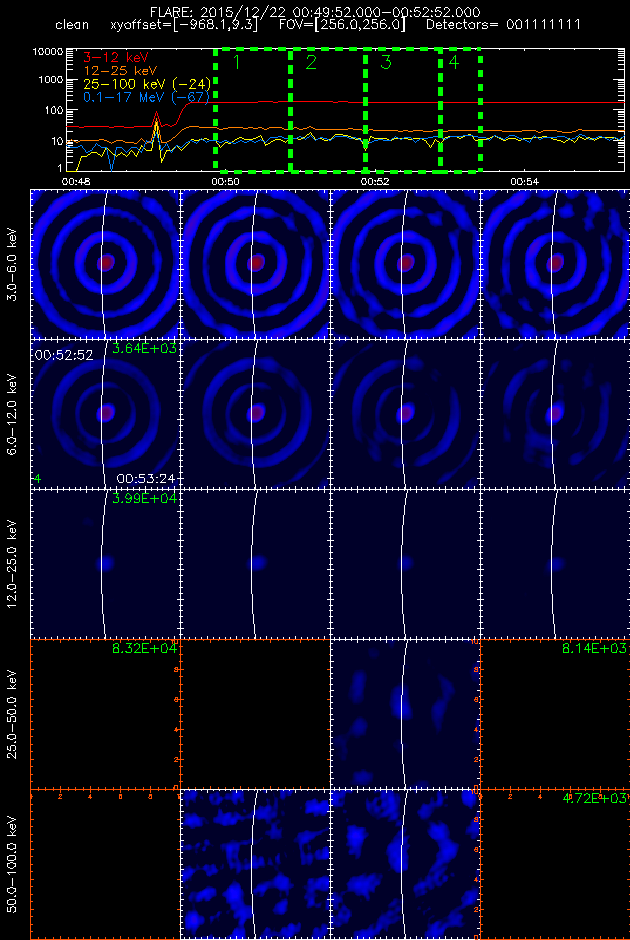Open the 12.0-25.0 keV image in the third column
Screen dimensions: 630x940
(x=406, y=564)
